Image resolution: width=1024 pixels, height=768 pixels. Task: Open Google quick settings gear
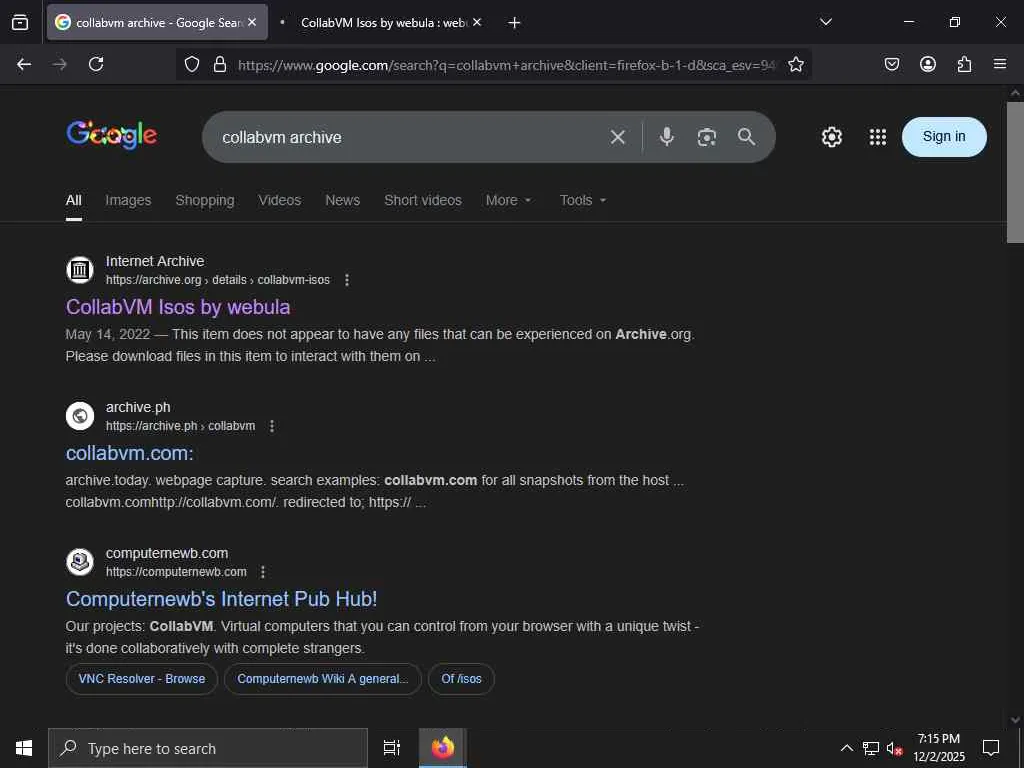831,136
